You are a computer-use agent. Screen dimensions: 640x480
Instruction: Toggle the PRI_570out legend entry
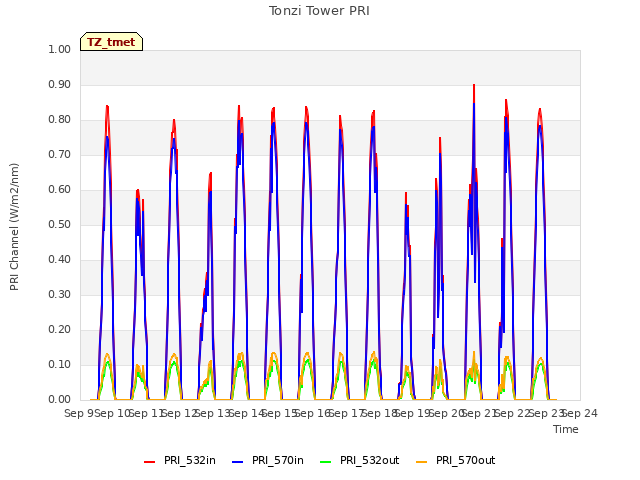[456, 460]
